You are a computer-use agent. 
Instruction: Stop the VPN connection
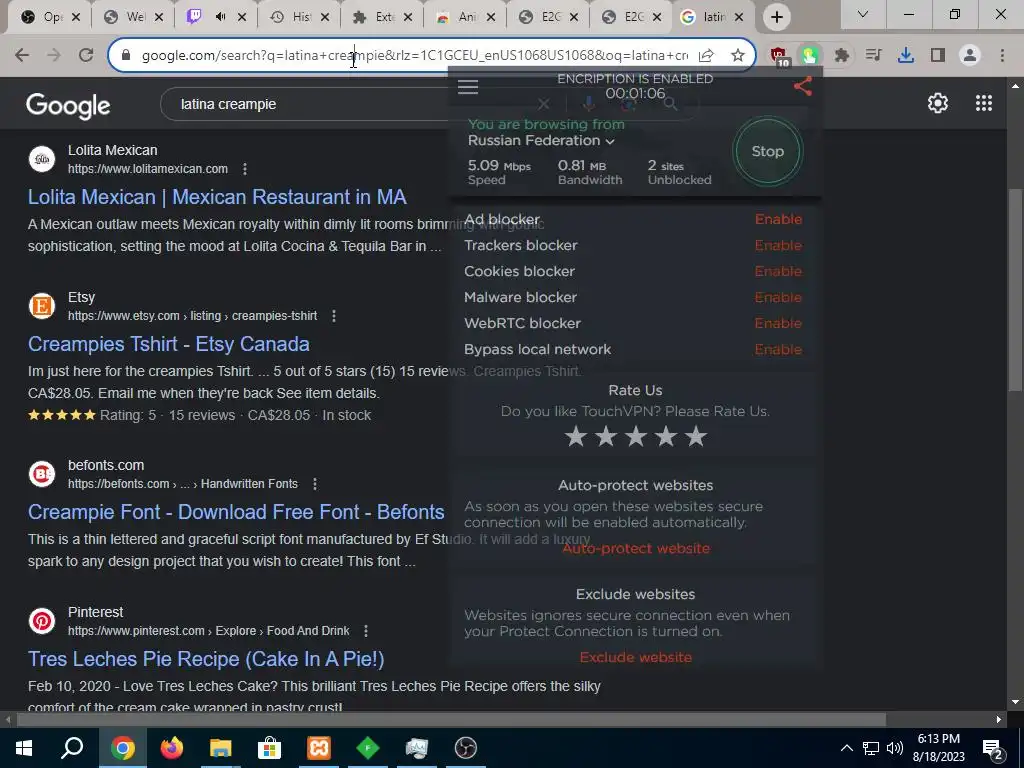point(767,151)
